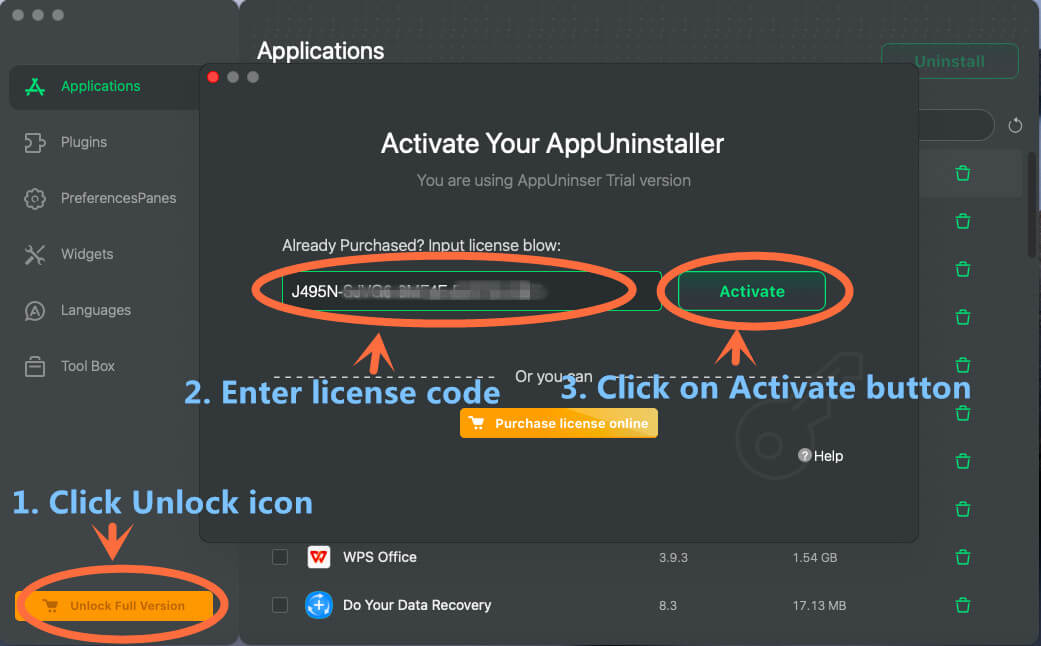
Task: Click the refresh icon near the search bar
Action: (x=1015, y=125)
